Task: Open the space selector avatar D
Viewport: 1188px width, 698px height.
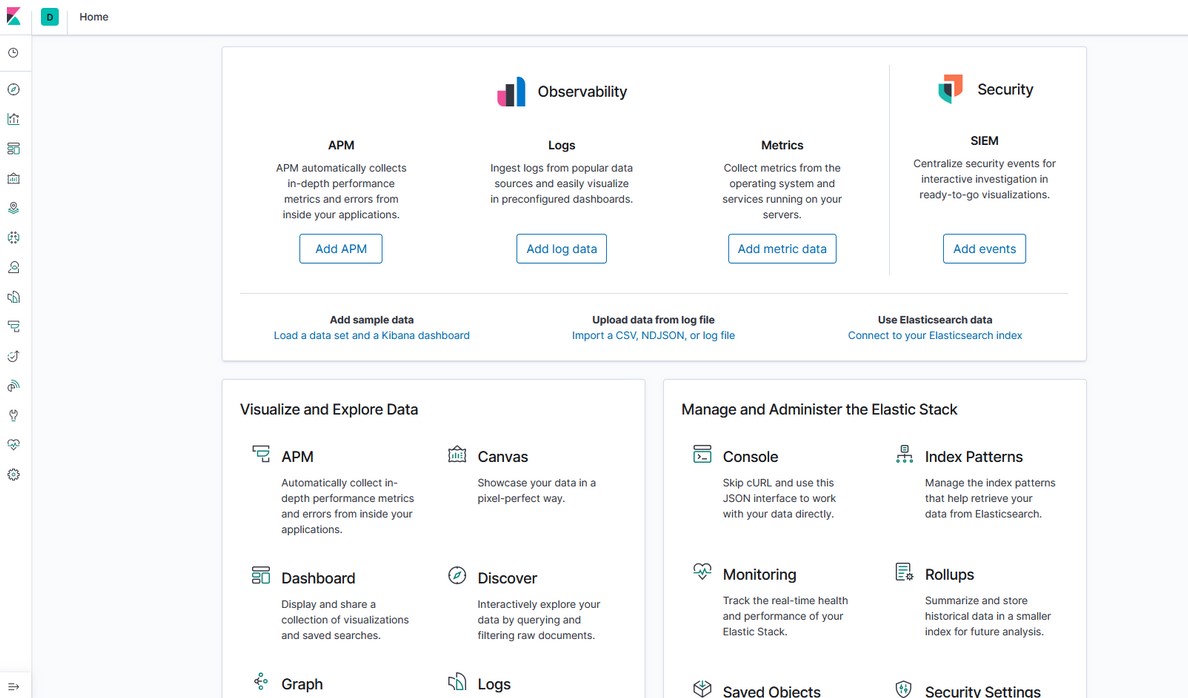Action: [50, 17]
